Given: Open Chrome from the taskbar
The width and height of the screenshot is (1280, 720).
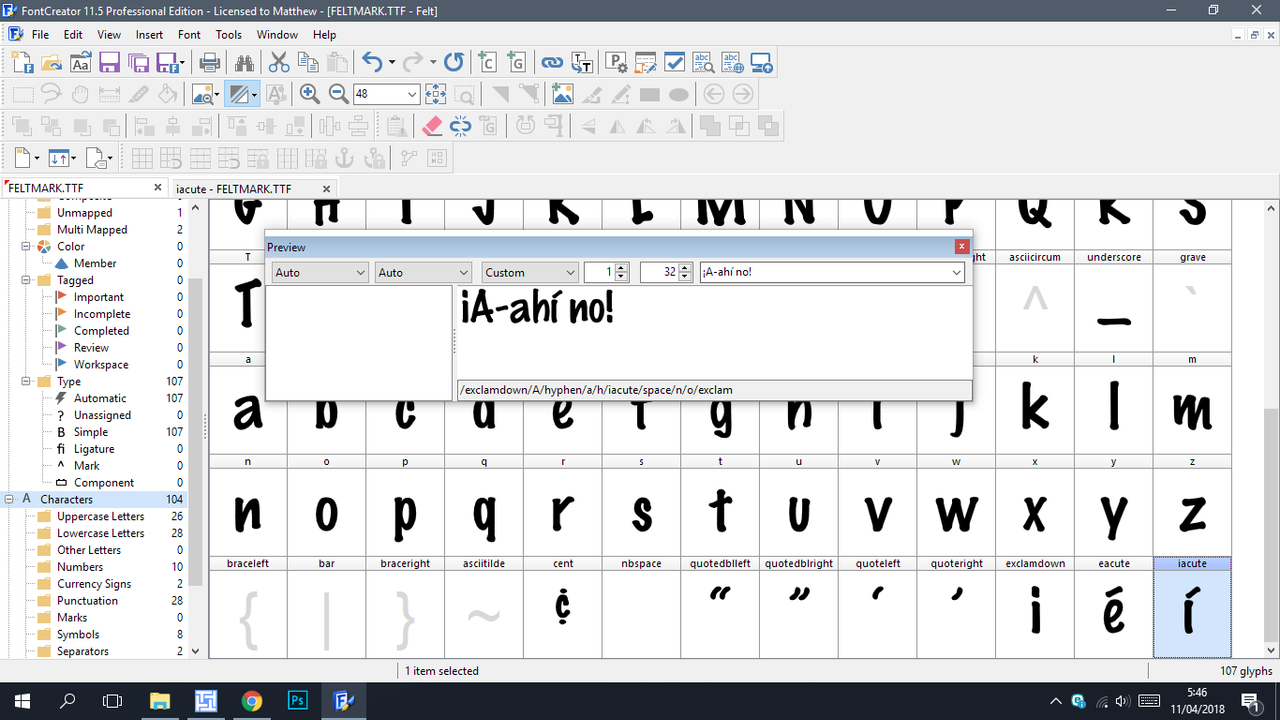Looking at the screenshot, I should tap(252, 700).
